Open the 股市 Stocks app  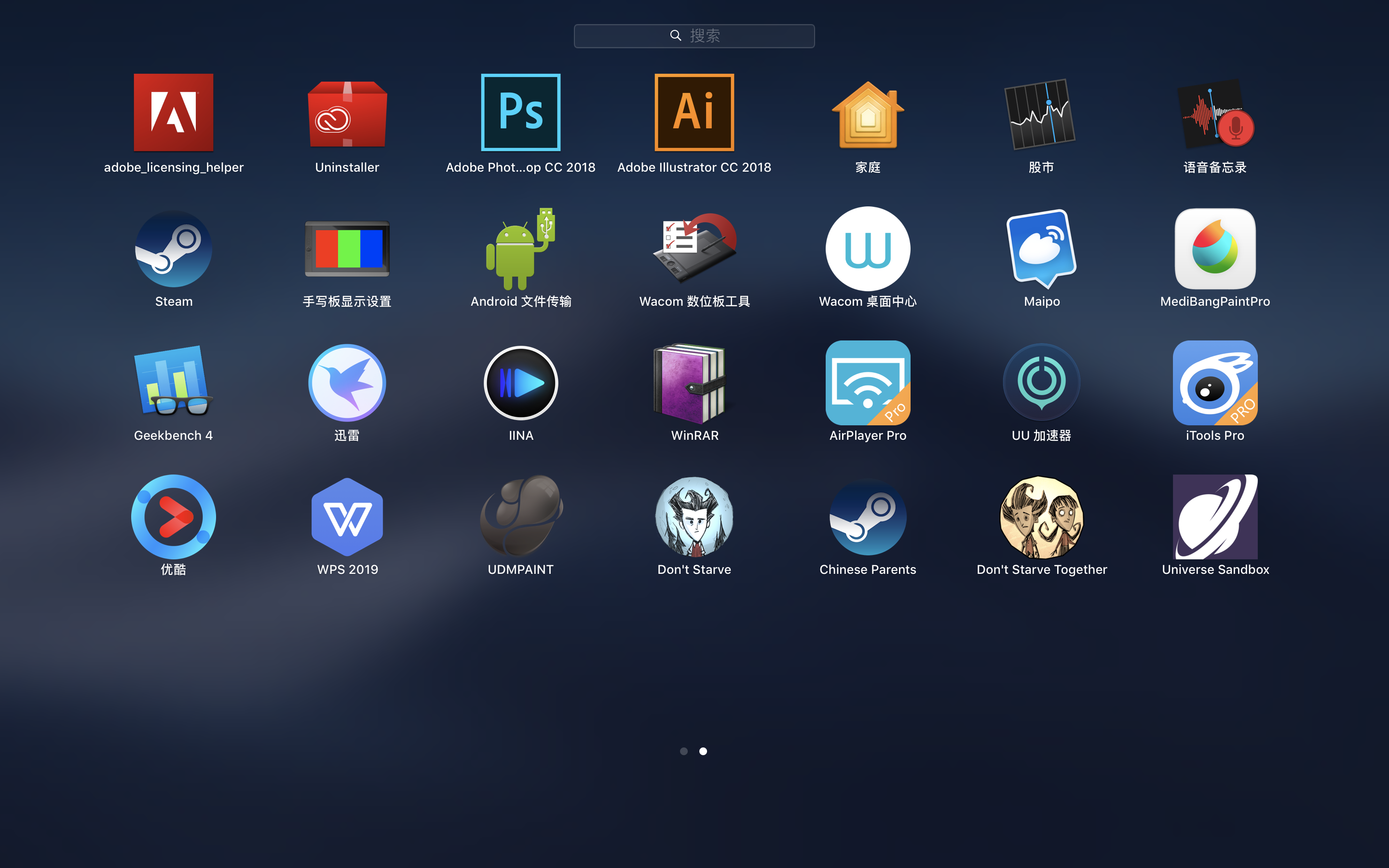point(1041,114)
